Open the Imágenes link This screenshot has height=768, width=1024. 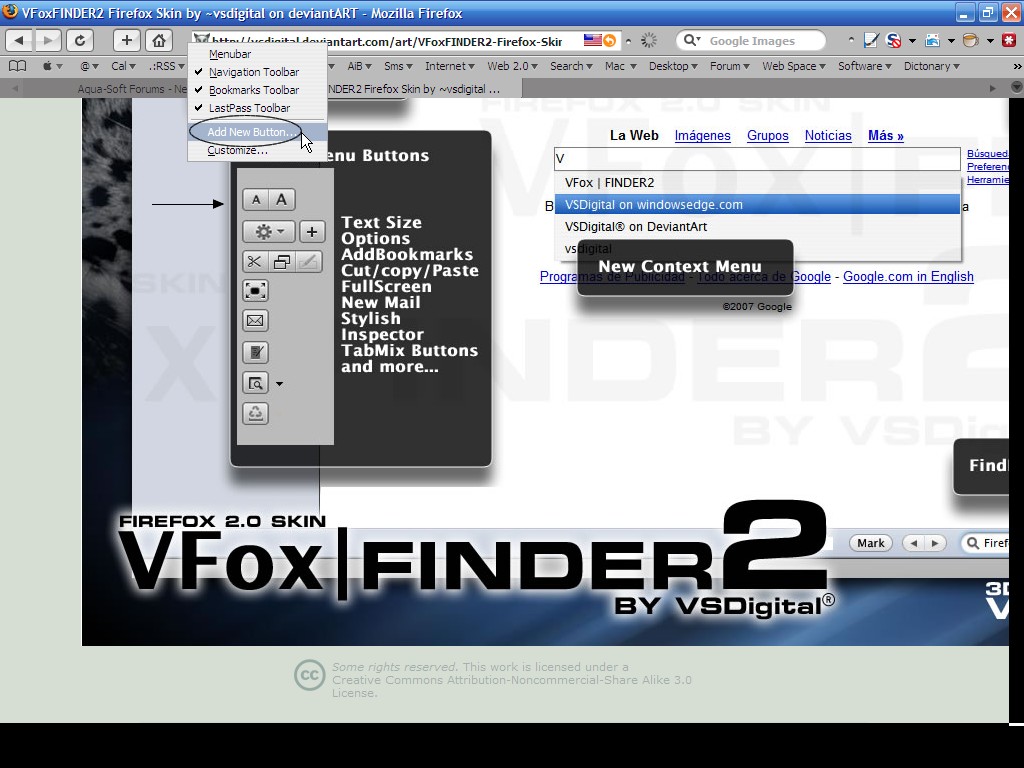coord(702,136)
